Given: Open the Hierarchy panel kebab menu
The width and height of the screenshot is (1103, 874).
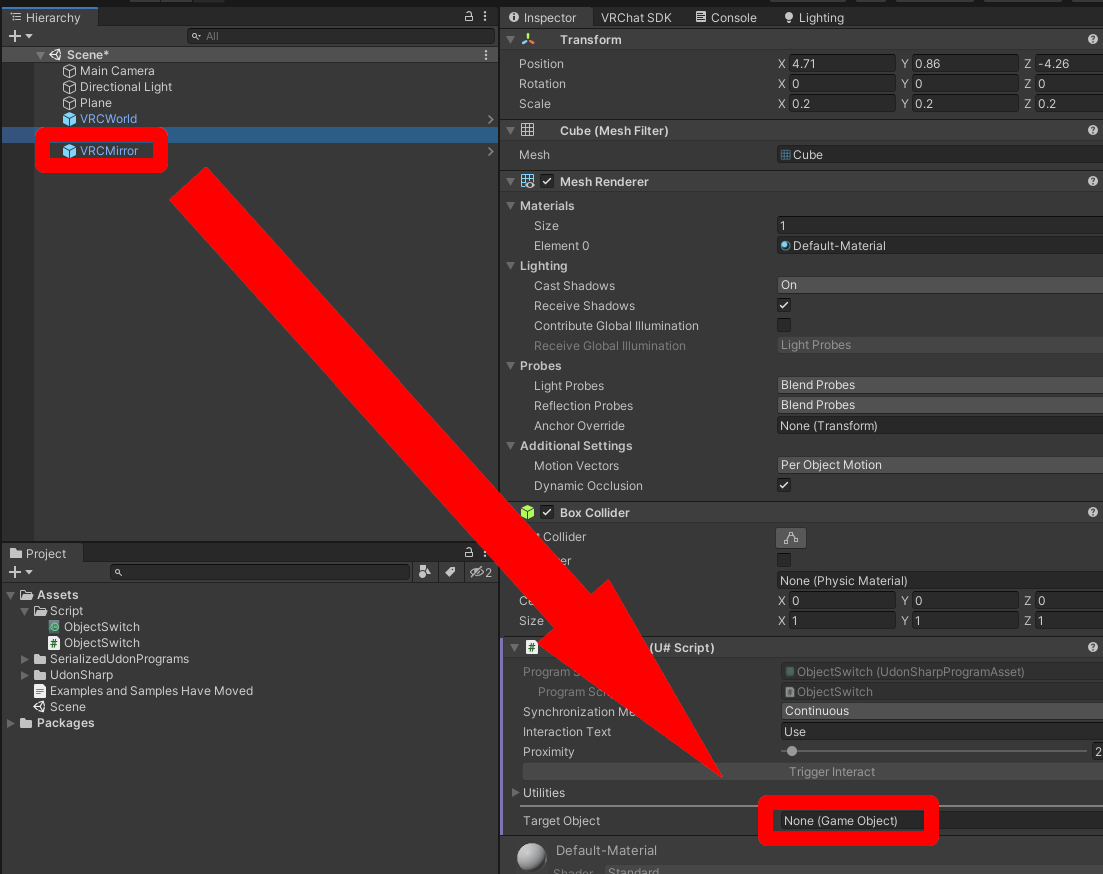Looking at the screenshot, I should pos(485,16).
